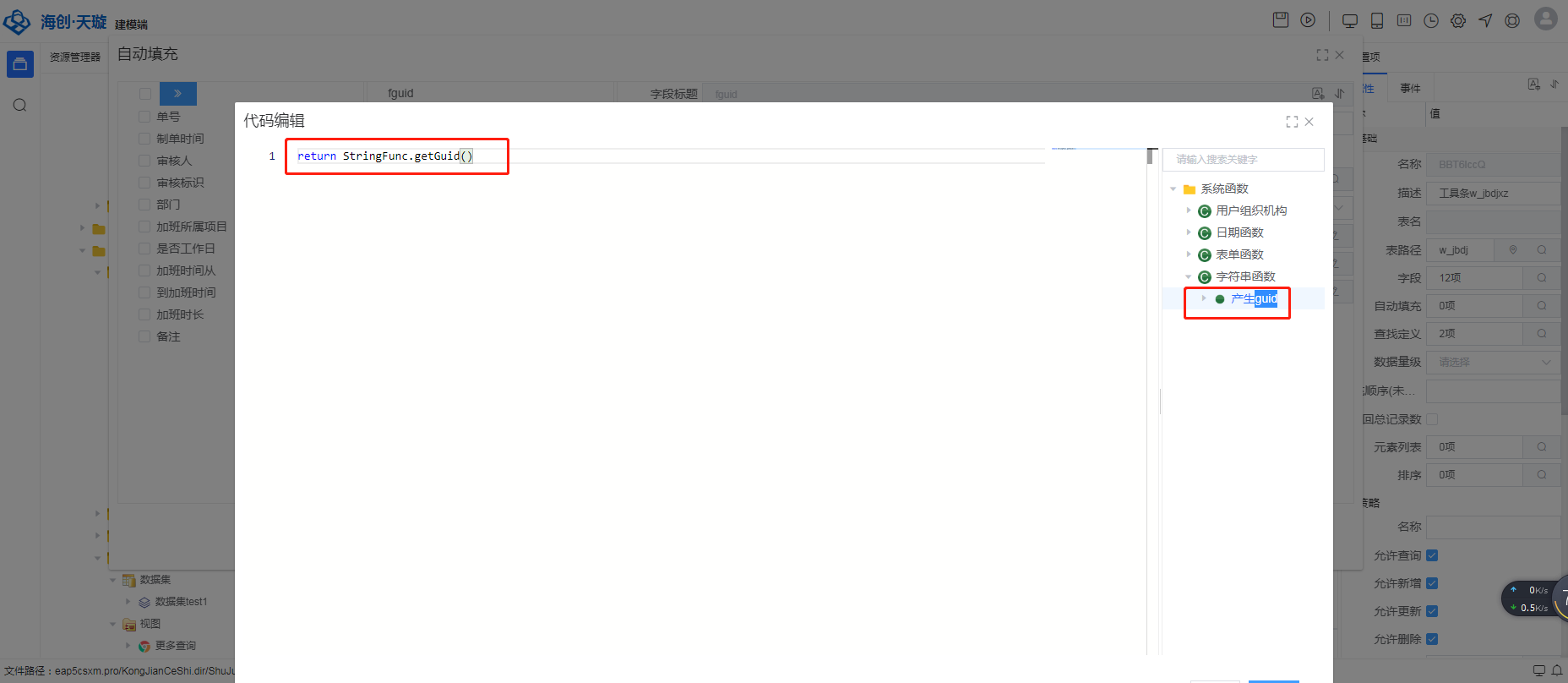
Task: Tick the 审核人 checkbox
Action: (x=144, y=161)
